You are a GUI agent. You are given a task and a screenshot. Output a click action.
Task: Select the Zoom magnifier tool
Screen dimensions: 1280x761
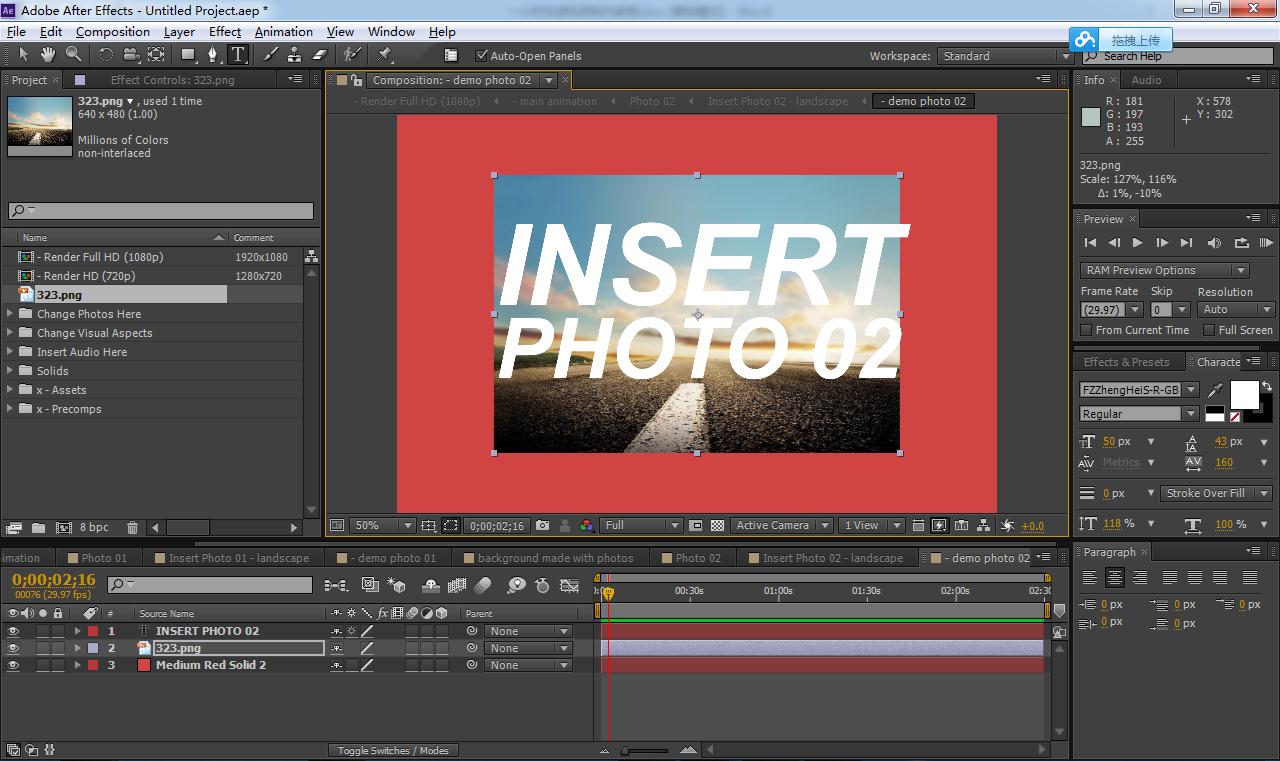coord(73,55)
